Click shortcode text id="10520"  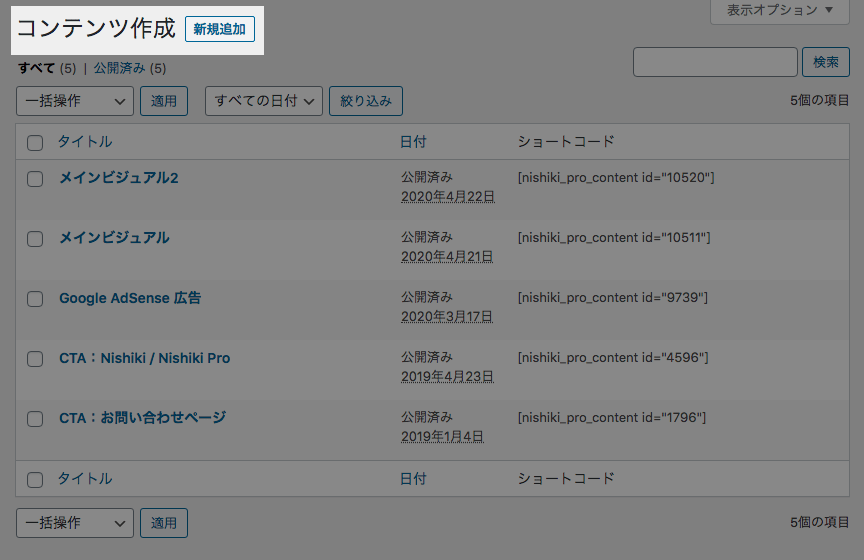tap(616, 177)
